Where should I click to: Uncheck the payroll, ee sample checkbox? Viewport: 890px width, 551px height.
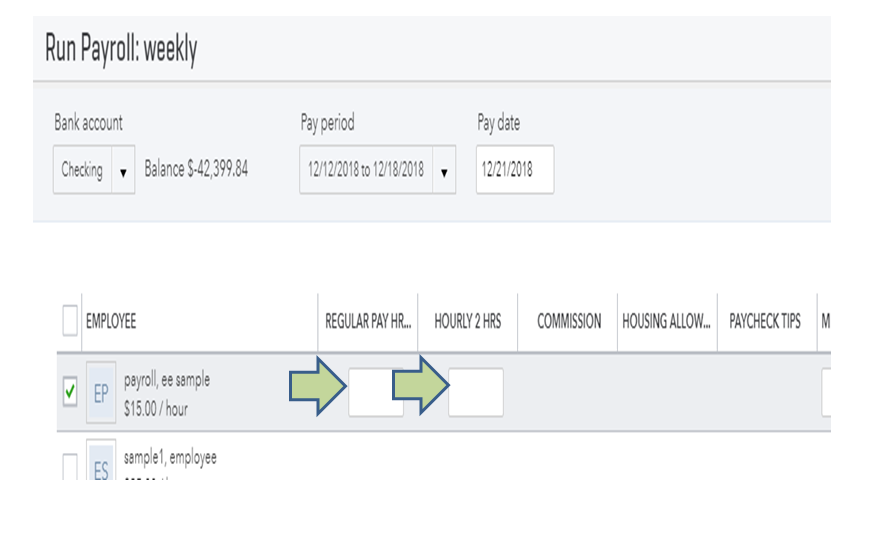click(70, 391)
